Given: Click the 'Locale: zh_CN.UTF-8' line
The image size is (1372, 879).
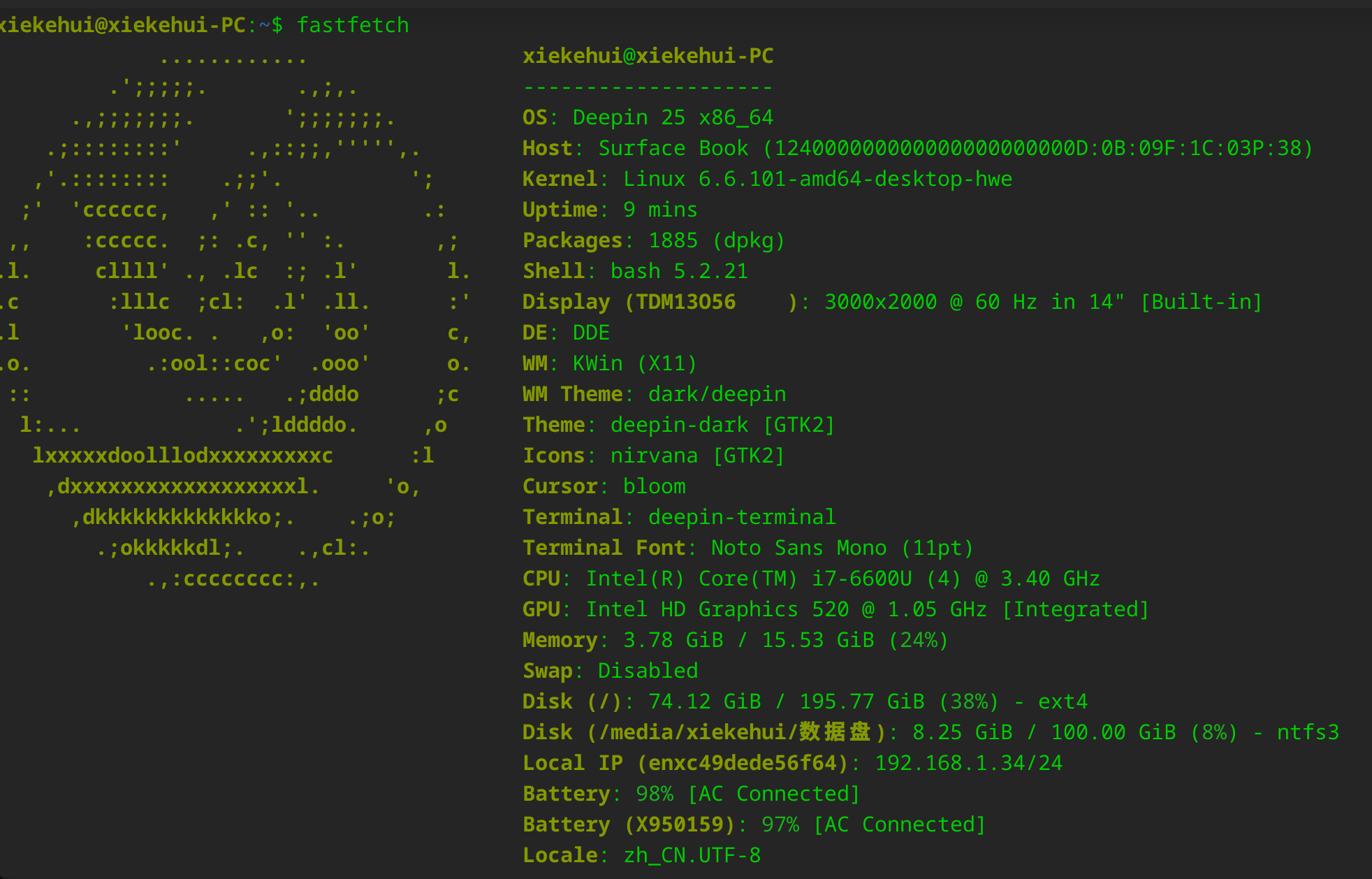Looking at the screenshot, I should (642, 855).
